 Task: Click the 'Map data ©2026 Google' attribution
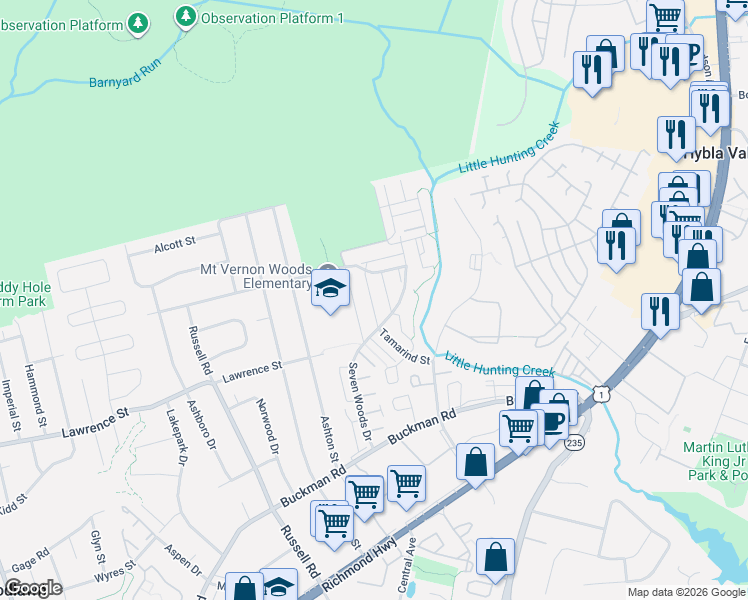click(687, 592)
